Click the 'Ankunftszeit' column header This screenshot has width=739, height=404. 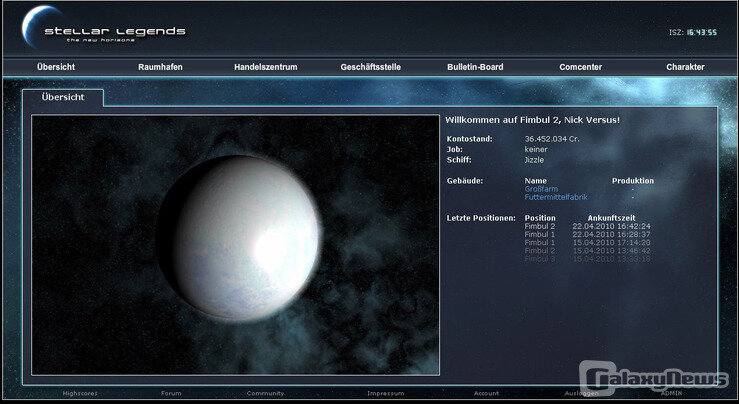pyautogui.click(x=611, y=218)
